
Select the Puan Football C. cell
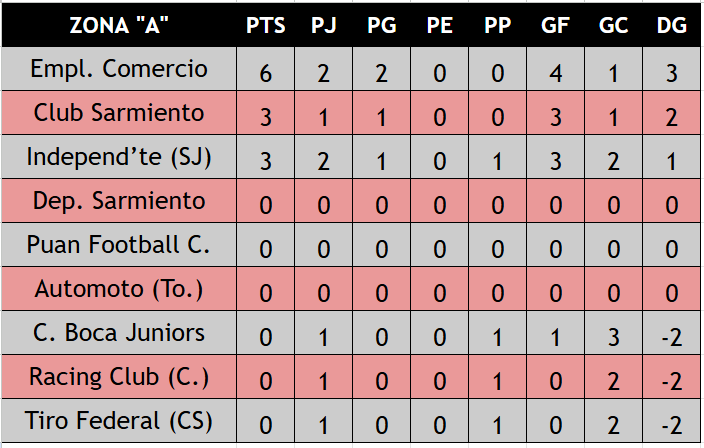coord(119,245)
